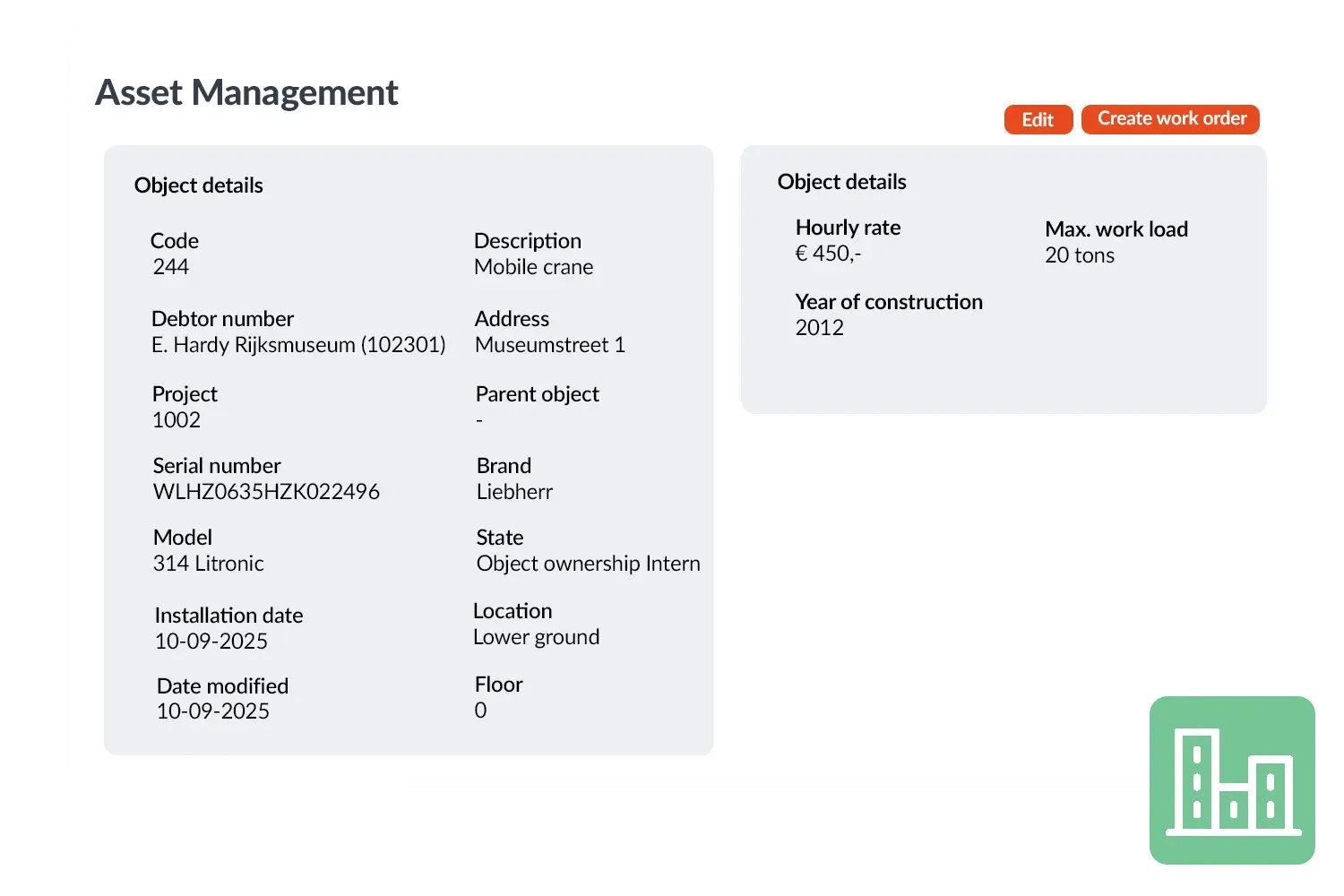Click the 314 Litronic model value

[x=209, y=564]
